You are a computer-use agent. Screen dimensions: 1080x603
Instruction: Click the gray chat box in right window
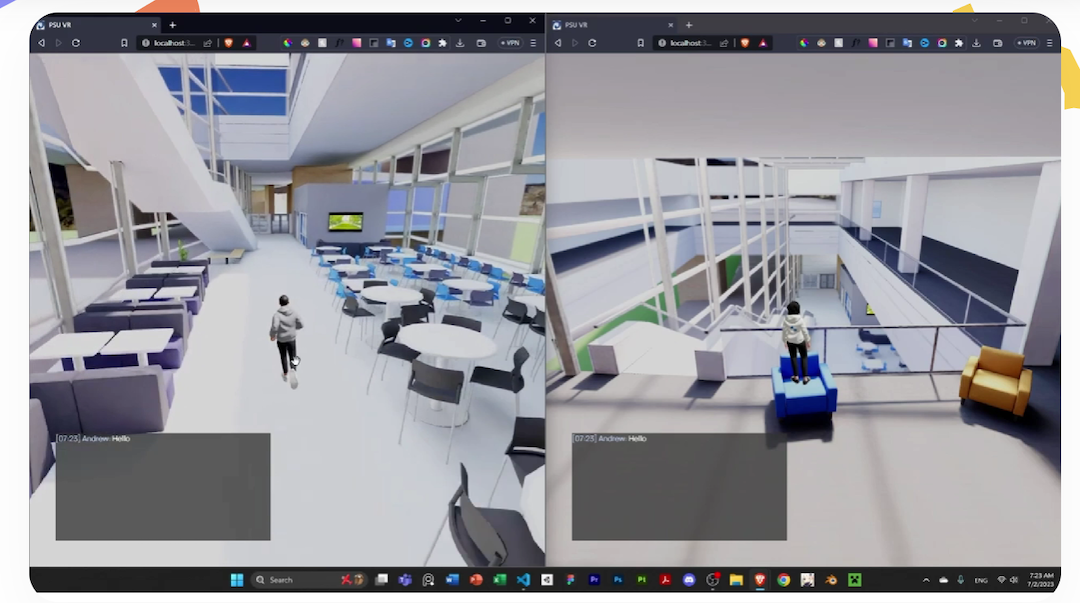click(x=679, y=487)
